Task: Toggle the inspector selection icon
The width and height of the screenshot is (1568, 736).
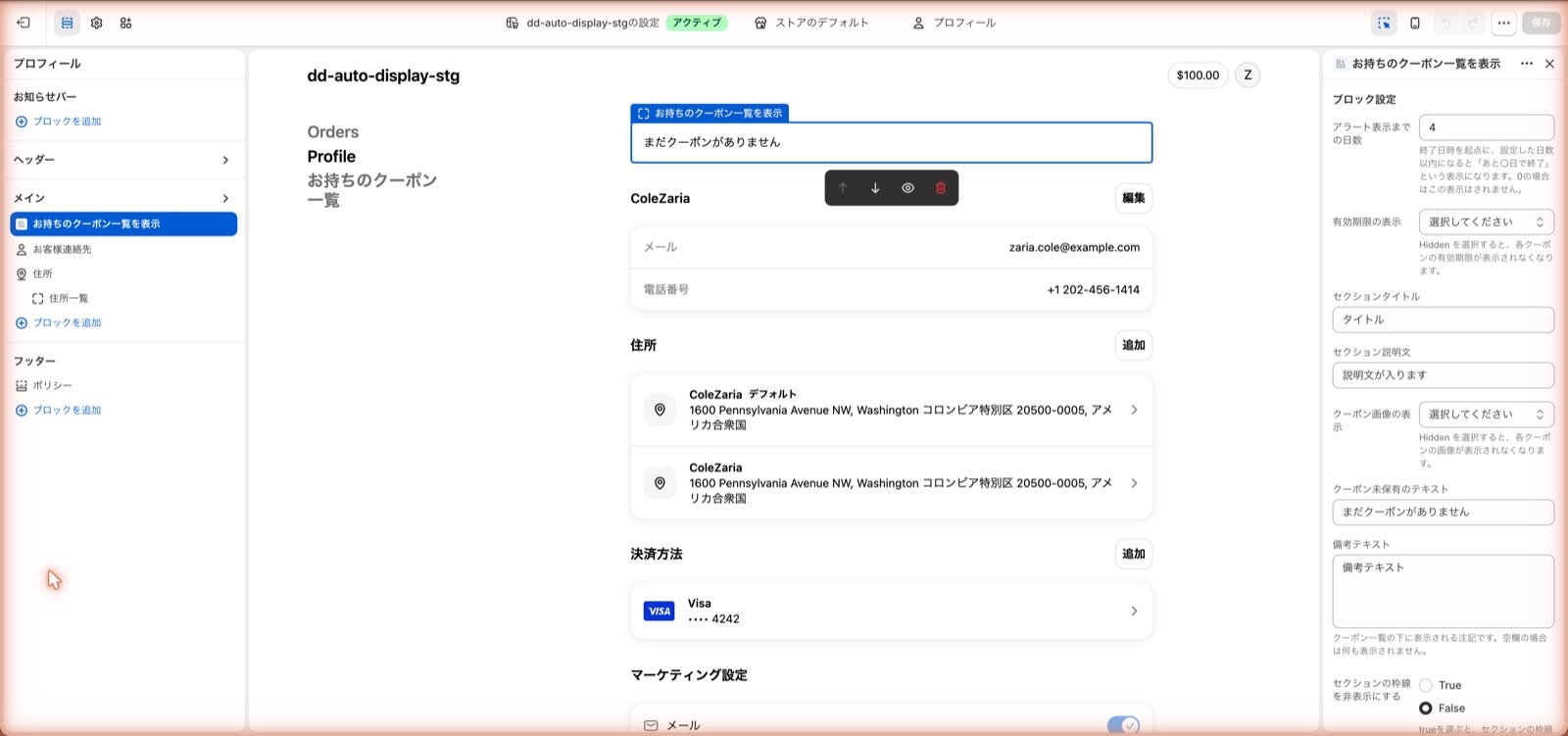Action: point(1384,23)
